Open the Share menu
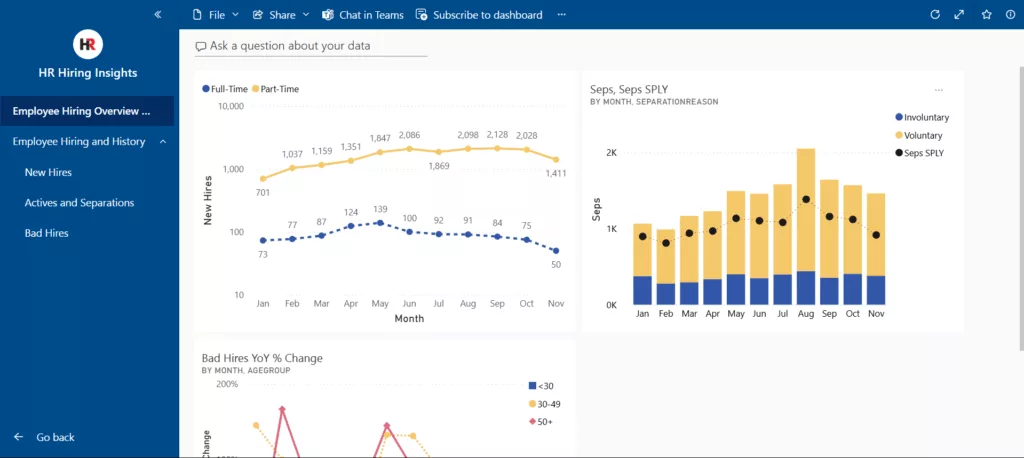 click(281, 14)
